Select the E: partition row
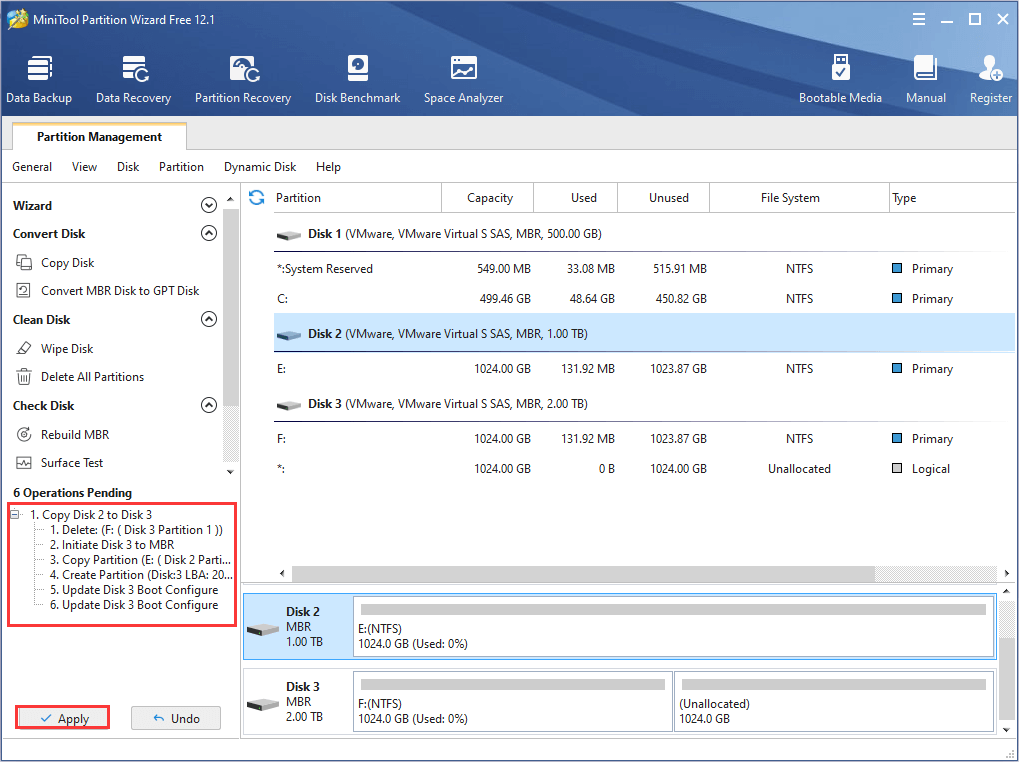The image size is (1019, 762). (x=643, y=369)
